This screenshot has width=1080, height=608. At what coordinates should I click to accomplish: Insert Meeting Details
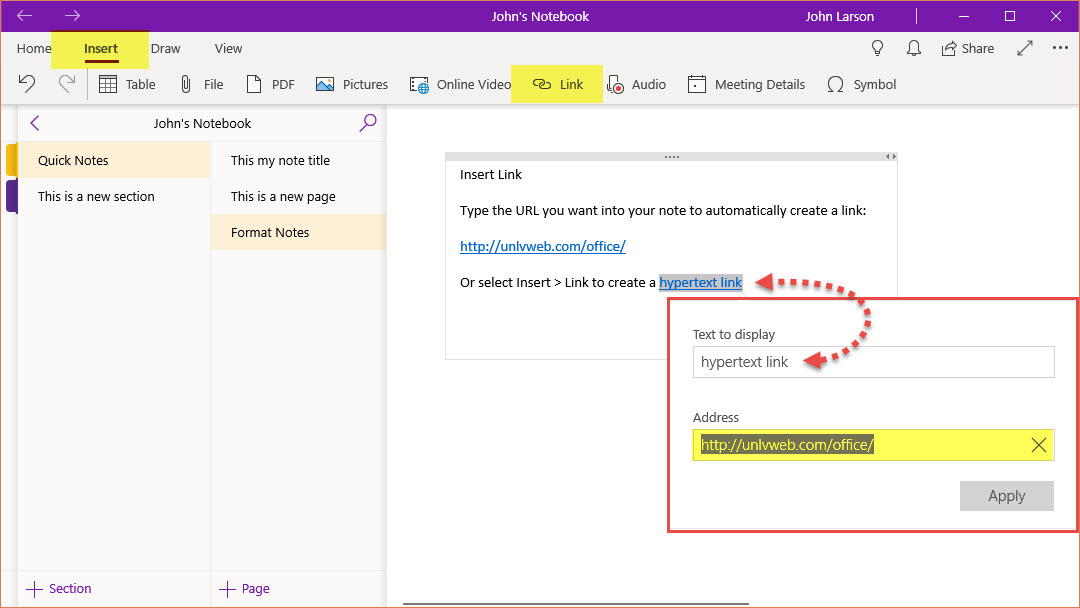coord(746,85)
